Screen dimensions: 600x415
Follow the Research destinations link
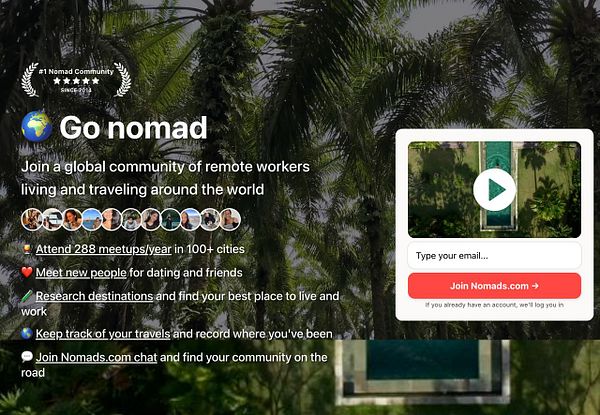(94, 296)
